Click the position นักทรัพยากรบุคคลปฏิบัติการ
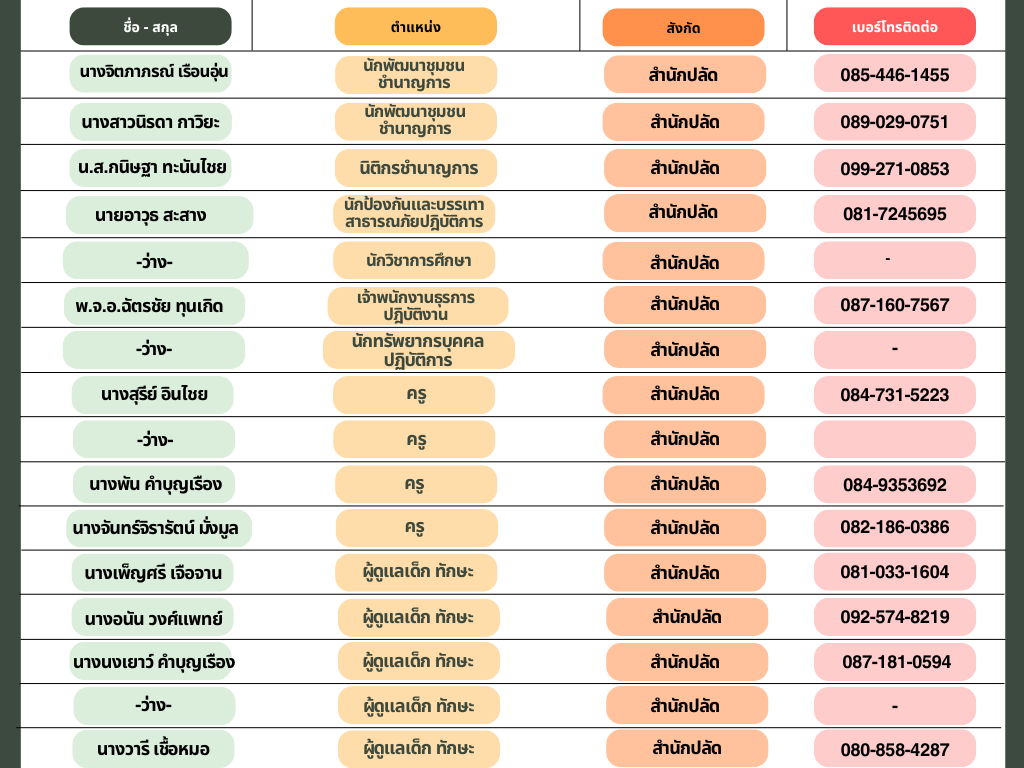 (418, 350)
